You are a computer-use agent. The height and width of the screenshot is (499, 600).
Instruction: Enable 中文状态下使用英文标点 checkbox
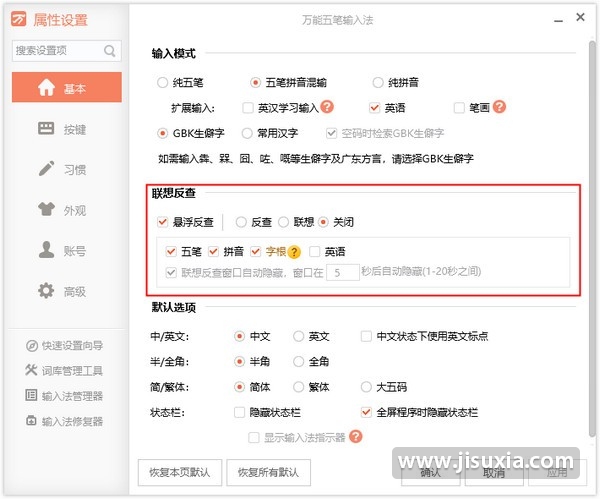point(366,336)
